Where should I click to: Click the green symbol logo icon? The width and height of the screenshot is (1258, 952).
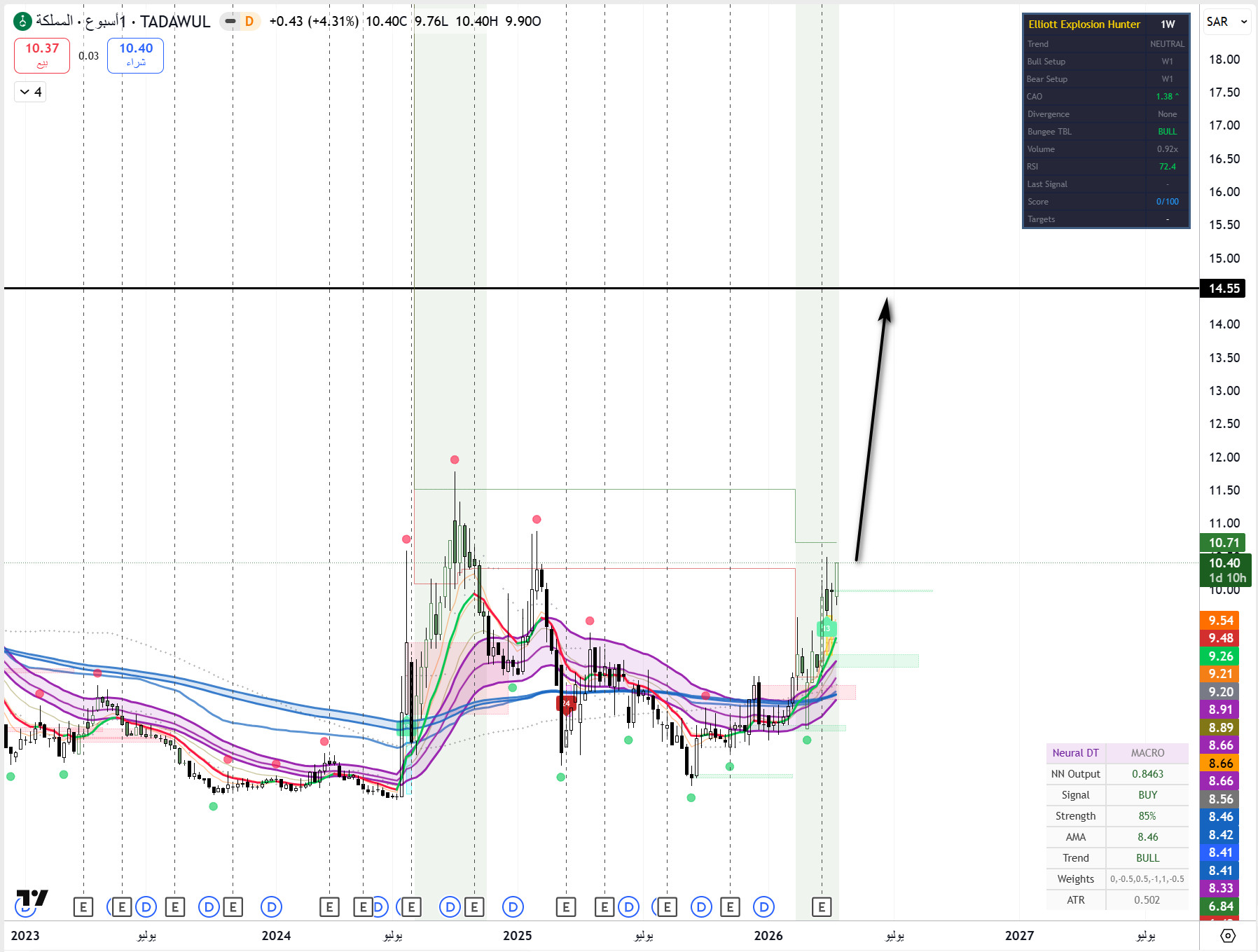click(x=22, y=21)
